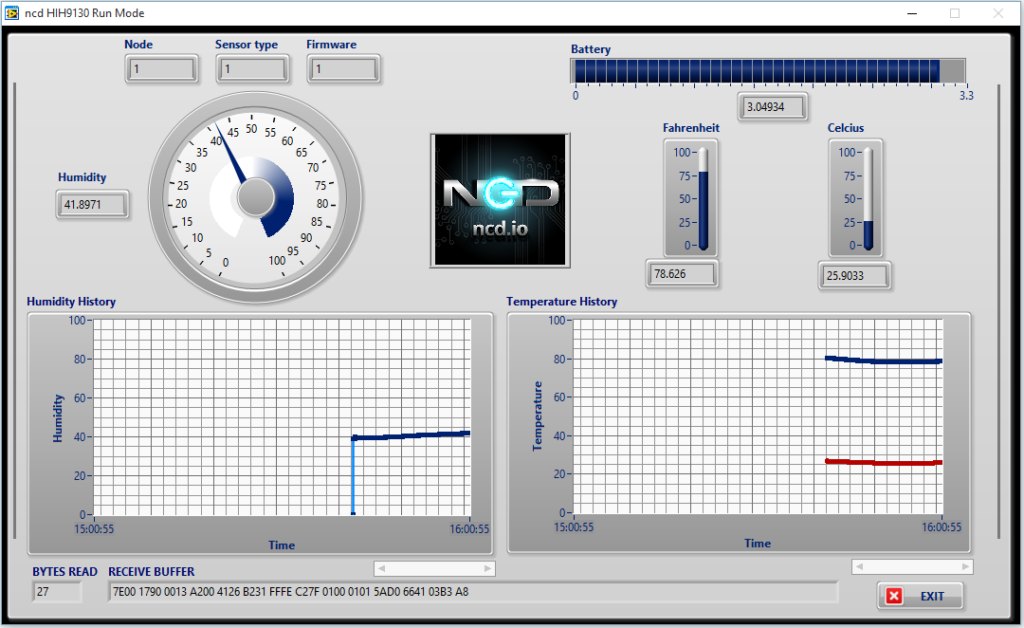Click the BYTES READ label

[x=65, y=571]
